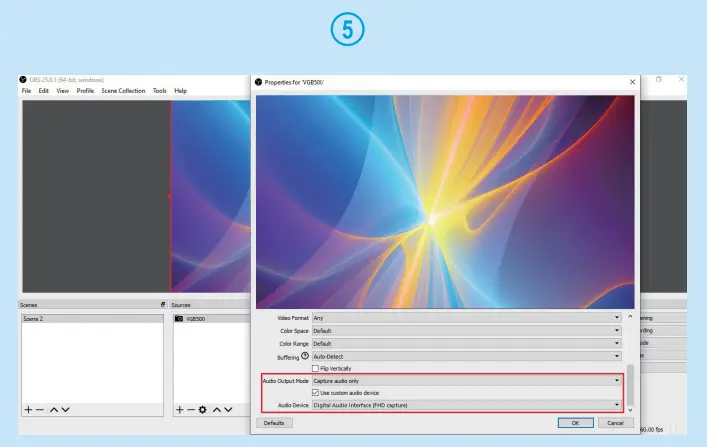Open source properties with the gear icon
This screenshot has height=447, width=707.
point(202,410)
